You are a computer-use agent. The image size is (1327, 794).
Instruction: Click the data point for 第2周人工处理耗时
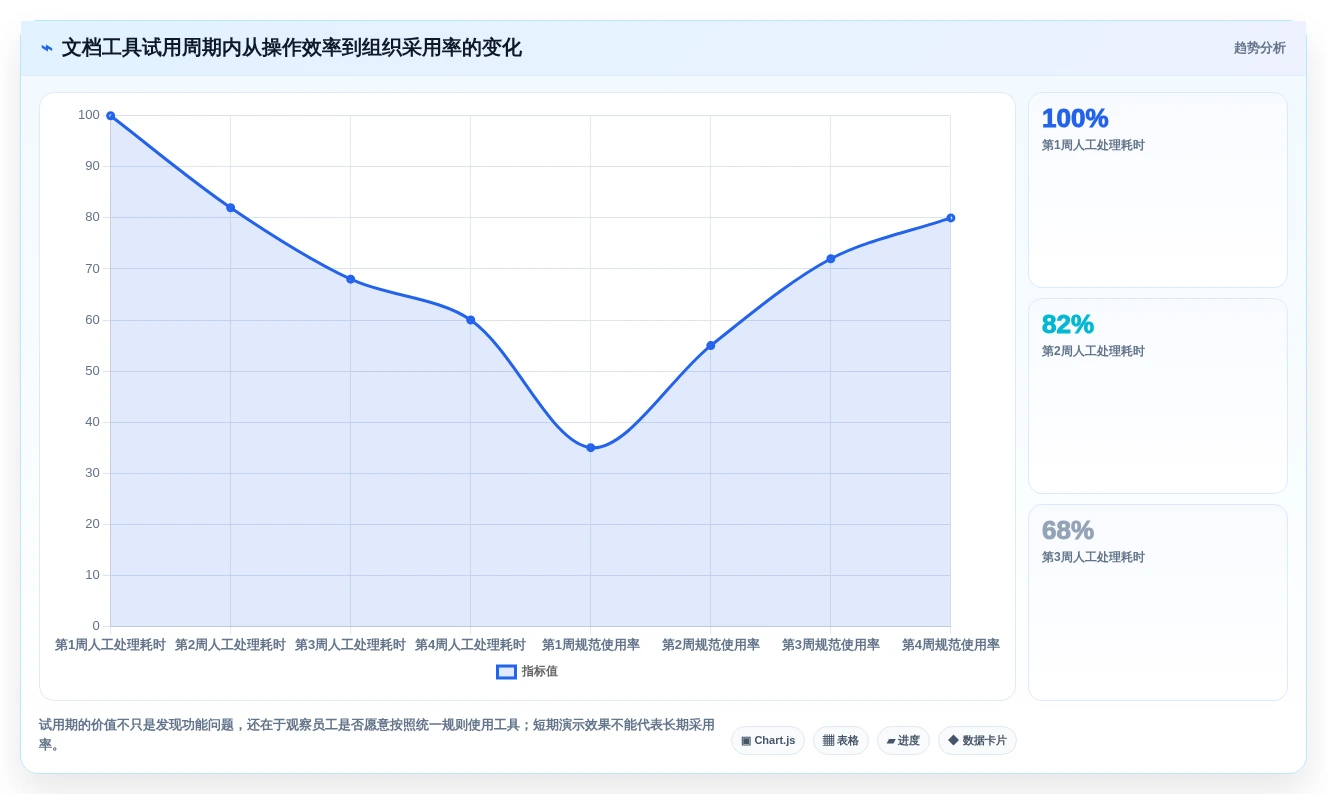[x=230, y=208]
